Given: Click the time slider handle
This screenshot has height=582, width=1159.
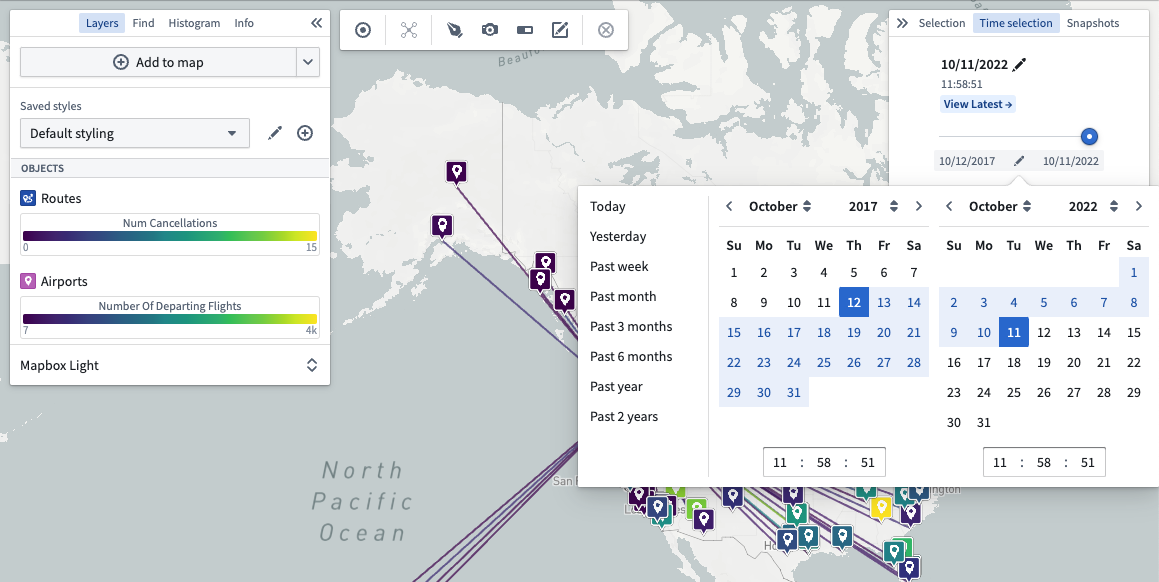Looking at the screenshot, I should (x=1089, y=136).
